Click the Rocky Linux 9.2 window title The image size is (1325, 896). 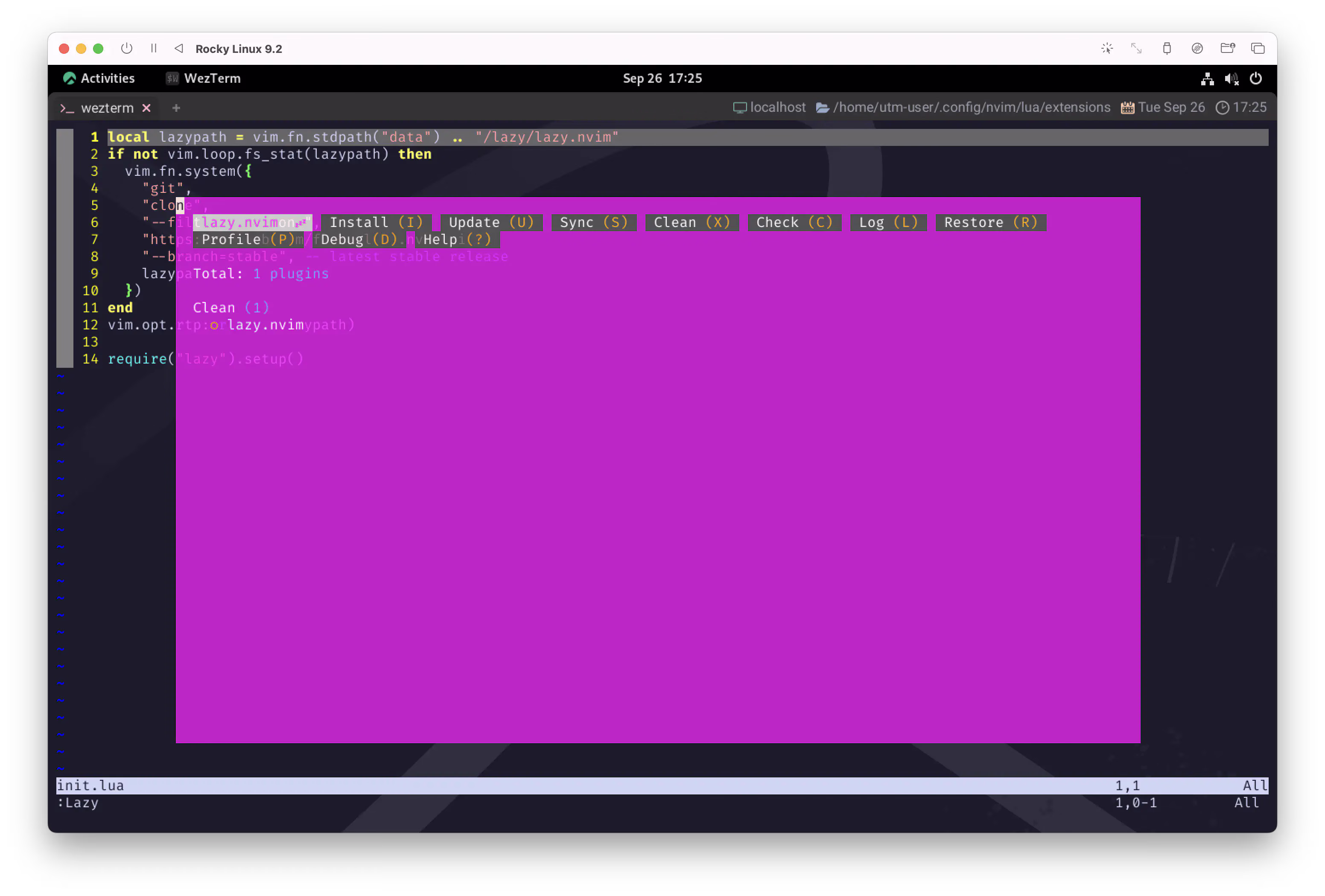click(x=239, y=49)
